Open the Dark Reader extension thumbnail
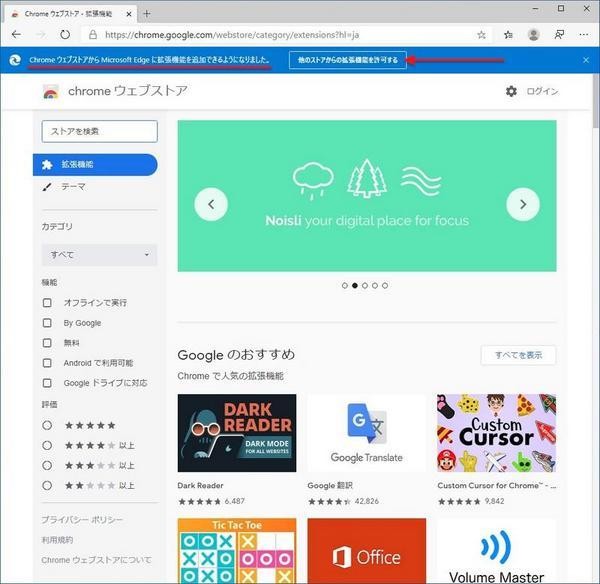 click(x=237, y=433)
